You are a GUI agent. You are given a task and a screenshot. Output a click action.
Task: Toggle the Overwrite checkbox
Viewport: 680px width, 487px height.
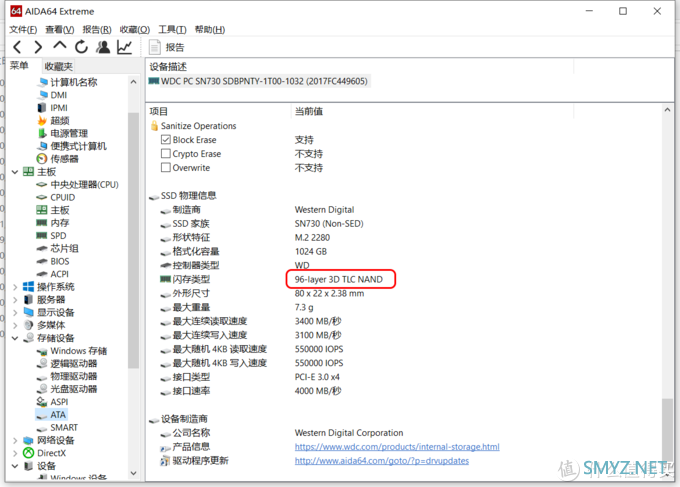click(x=166, y=167)
